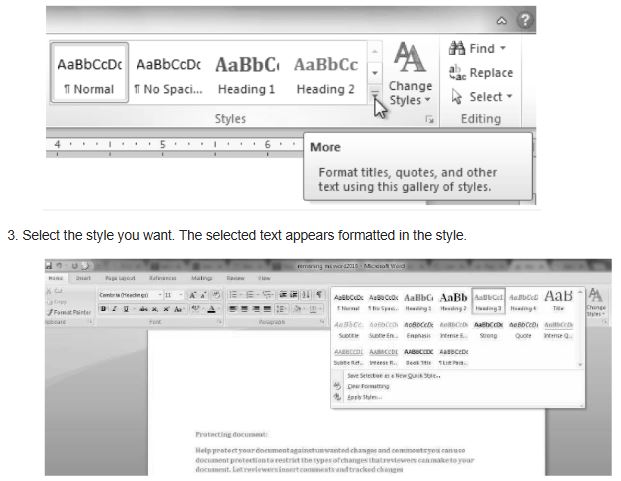Image resolution: width=621 pixels, height=481 pixels.
Task: Click the Copy command in Clipboard group
Action: coord(57,302)
